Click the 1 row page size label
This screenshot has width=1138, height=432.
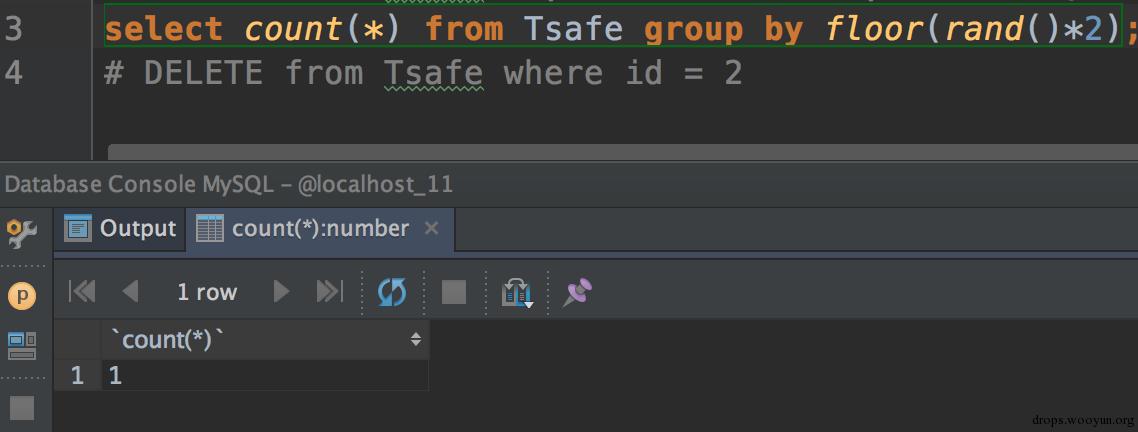[x=207, y=292]
